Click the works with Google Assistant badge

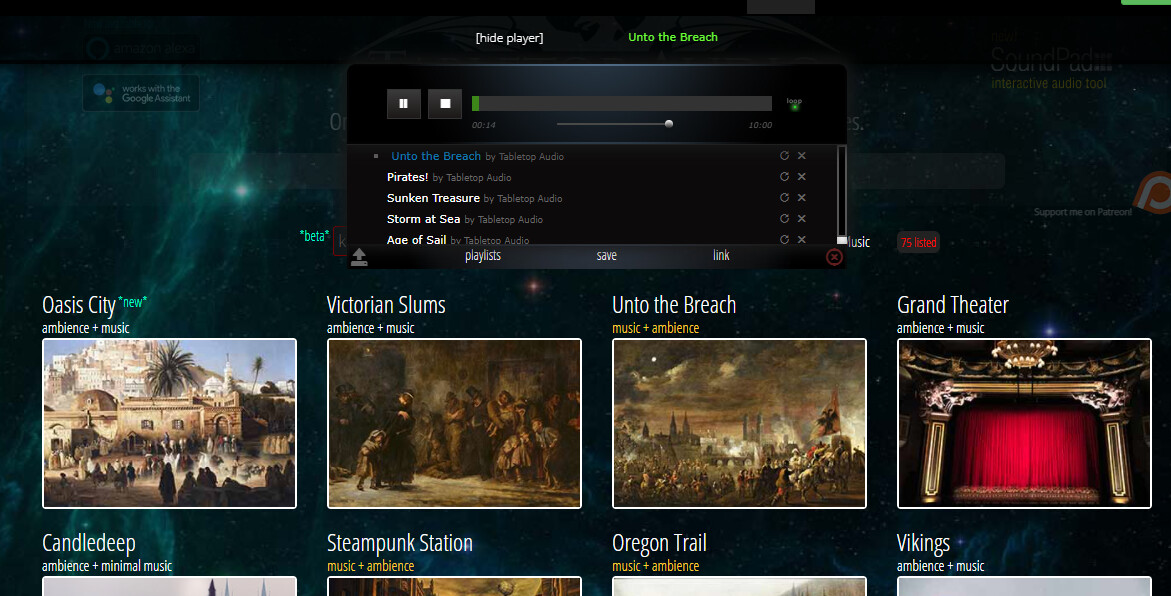click(x=141, y=93)
